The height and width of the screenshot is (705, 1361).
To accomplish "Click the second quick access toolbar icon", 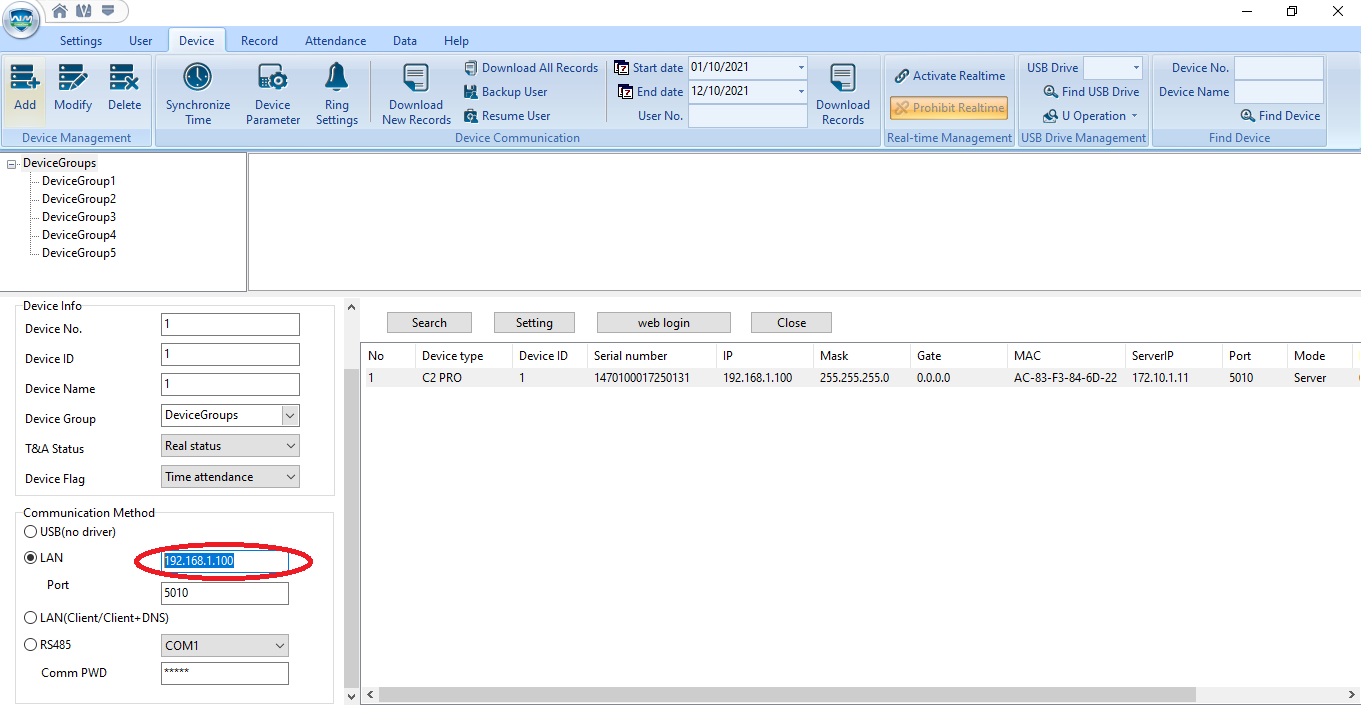I will (84, 11).
